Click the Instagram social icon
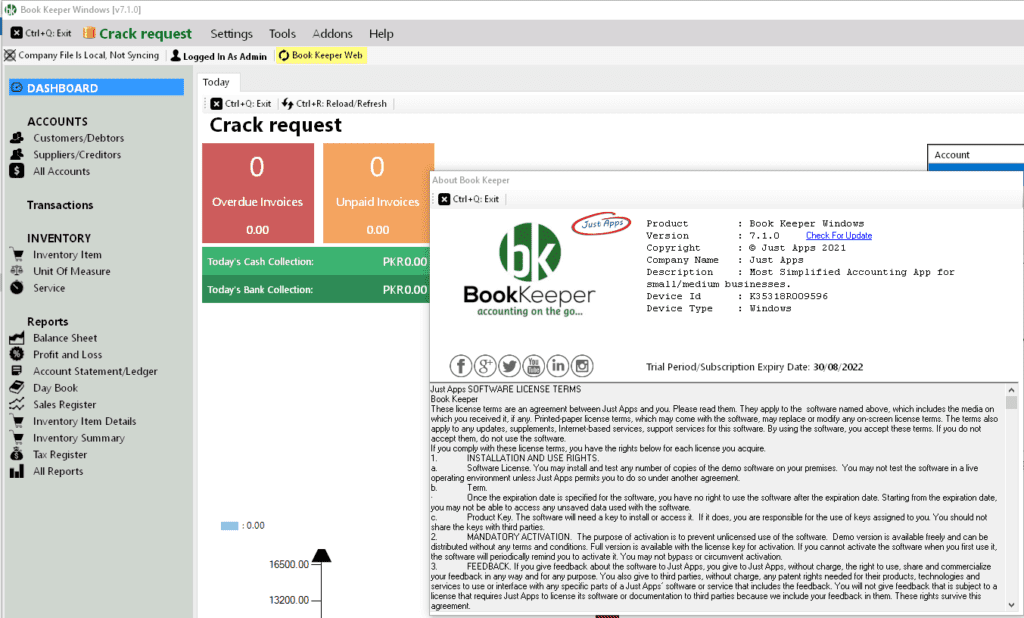The height and width of the screenshot is (618, 1024). tap(582, 366)
